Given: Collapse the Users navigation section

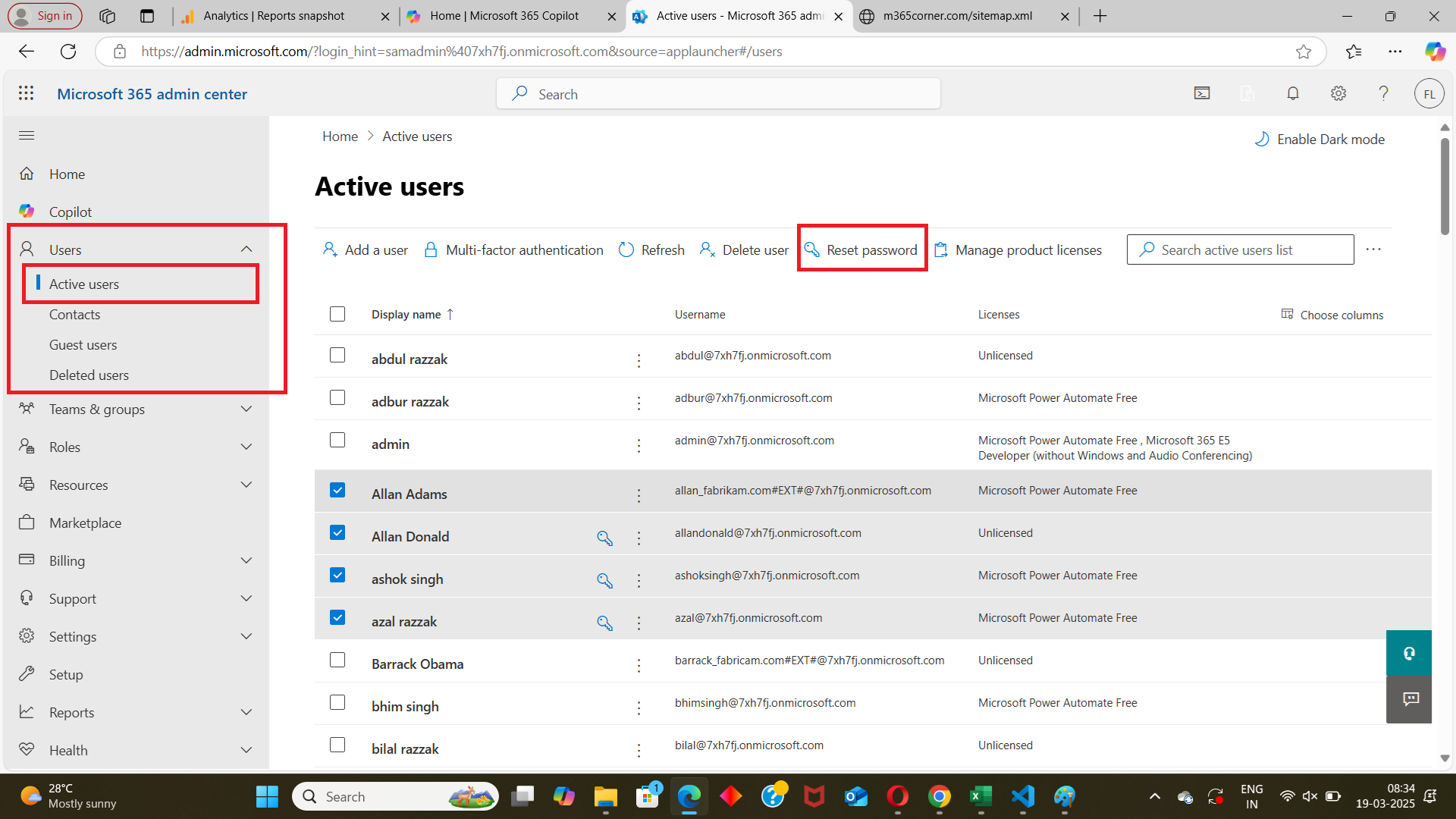Looking at the screenshot, I should coord(246,249).
